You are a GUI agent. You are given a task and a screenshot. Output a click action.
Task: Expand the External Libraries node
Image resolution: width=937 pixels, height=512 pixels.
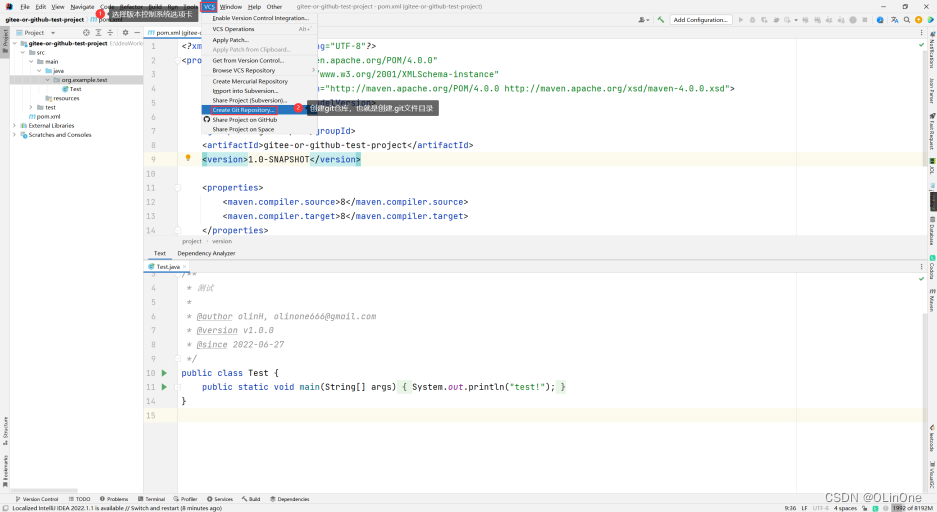pos(15,125)
